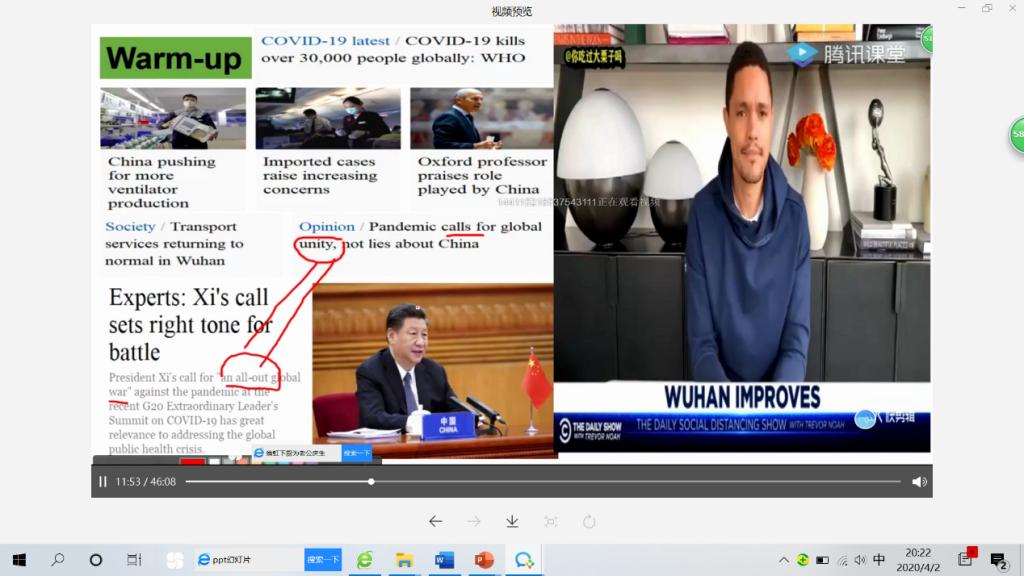Click the rotate/refresh icon below the video
Viewport: 1024px width, 576px height.
click(x=589, y=521)
